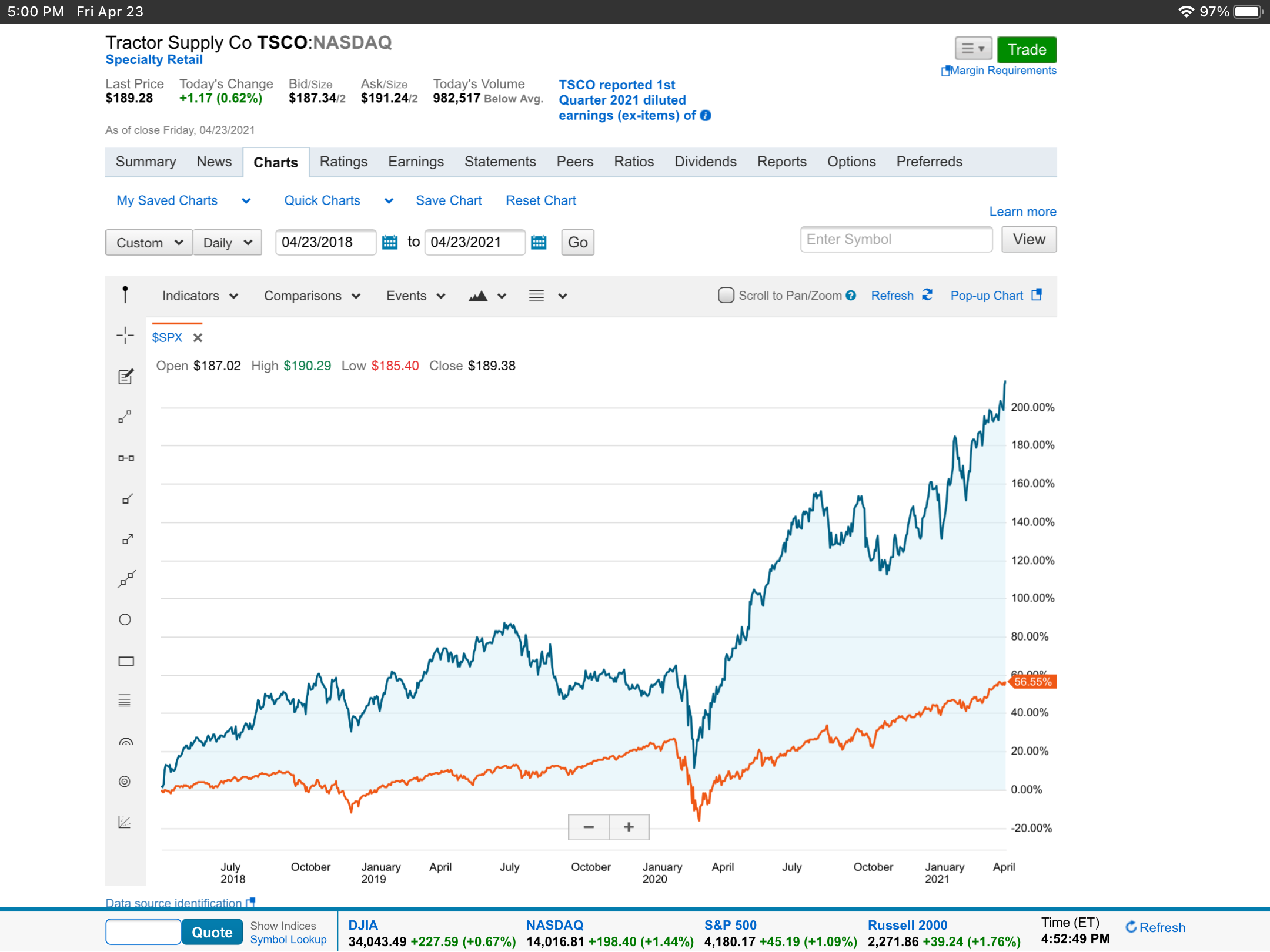Switch to the Earnings tab
This screenshot has height=952, width=1270.
point(416,162)
